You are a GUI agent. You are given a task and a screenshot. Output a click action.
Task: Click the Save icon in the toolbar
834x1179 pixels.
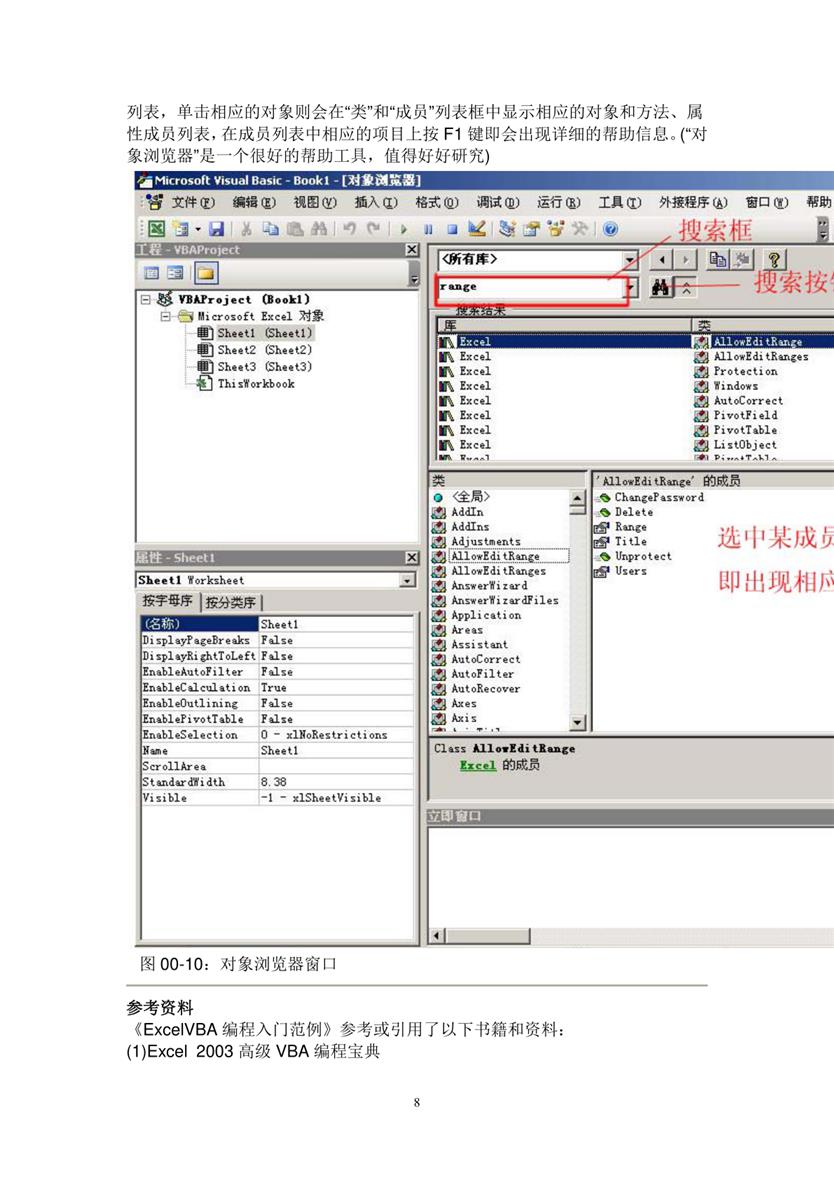tap(215, 229)
